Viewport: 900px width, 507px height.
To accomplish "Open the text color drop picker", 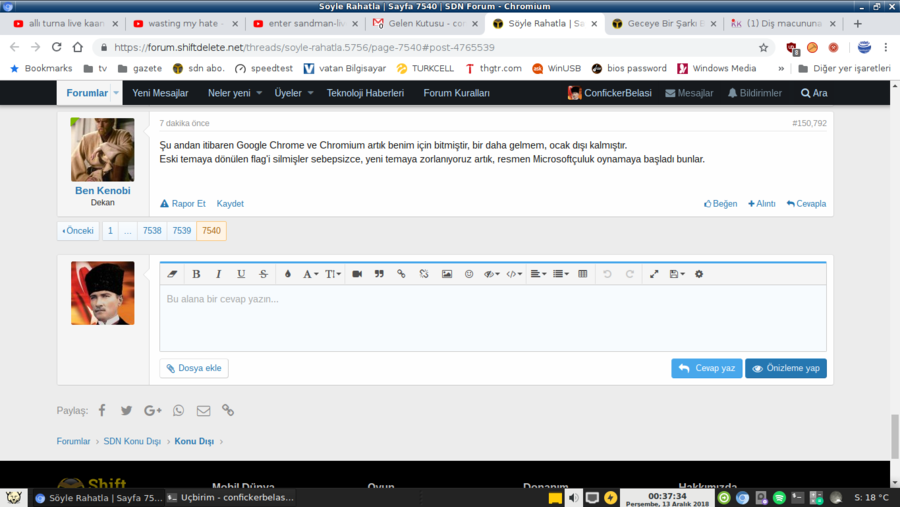I will pos(288,274).
